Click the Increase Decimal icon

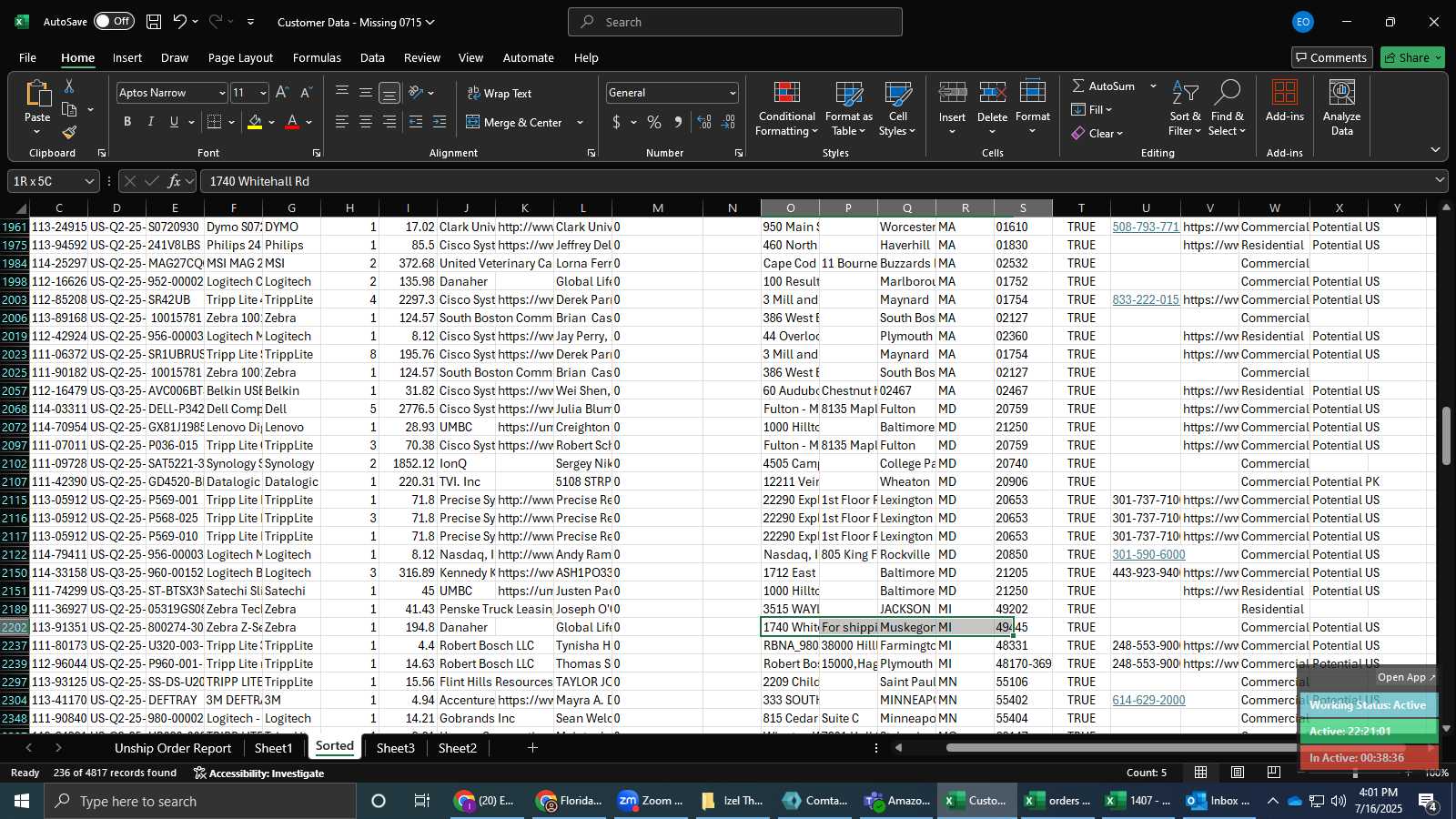click(704, 122)
